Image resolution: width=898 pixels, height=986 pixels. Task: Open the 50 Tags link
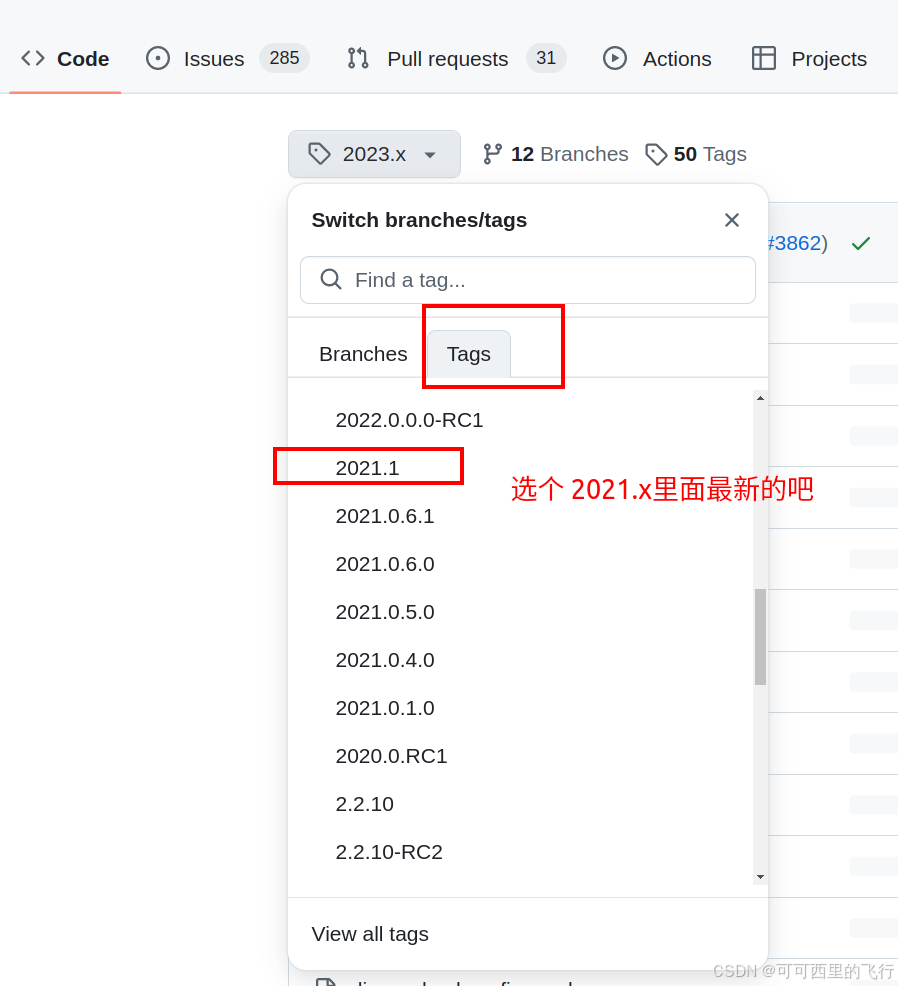[696, 154]
